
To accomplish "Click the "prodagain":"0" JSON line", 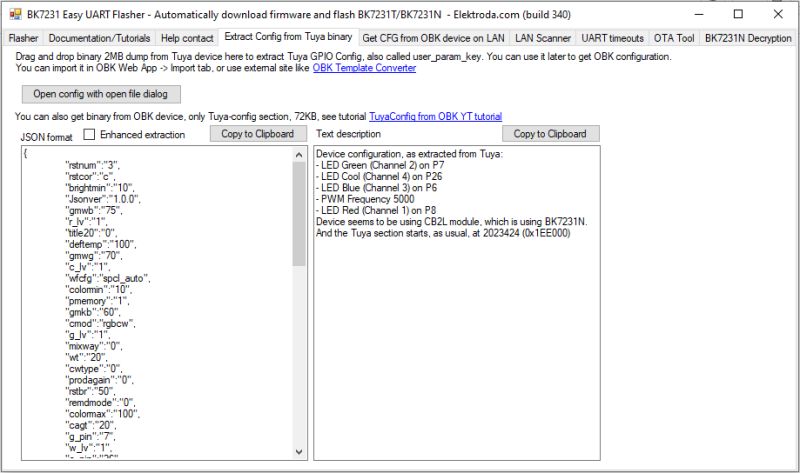I will tap(99, 380).
